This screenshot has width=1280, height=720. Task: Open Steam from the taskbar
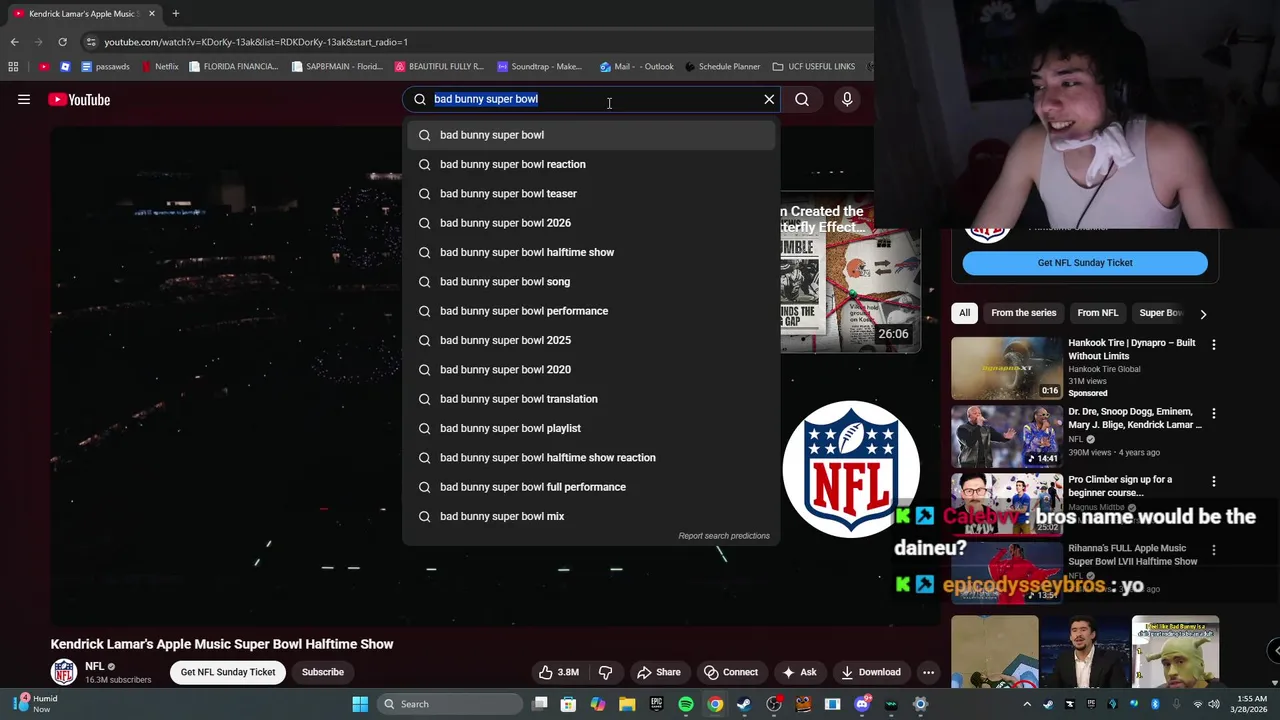coord(744,704)
